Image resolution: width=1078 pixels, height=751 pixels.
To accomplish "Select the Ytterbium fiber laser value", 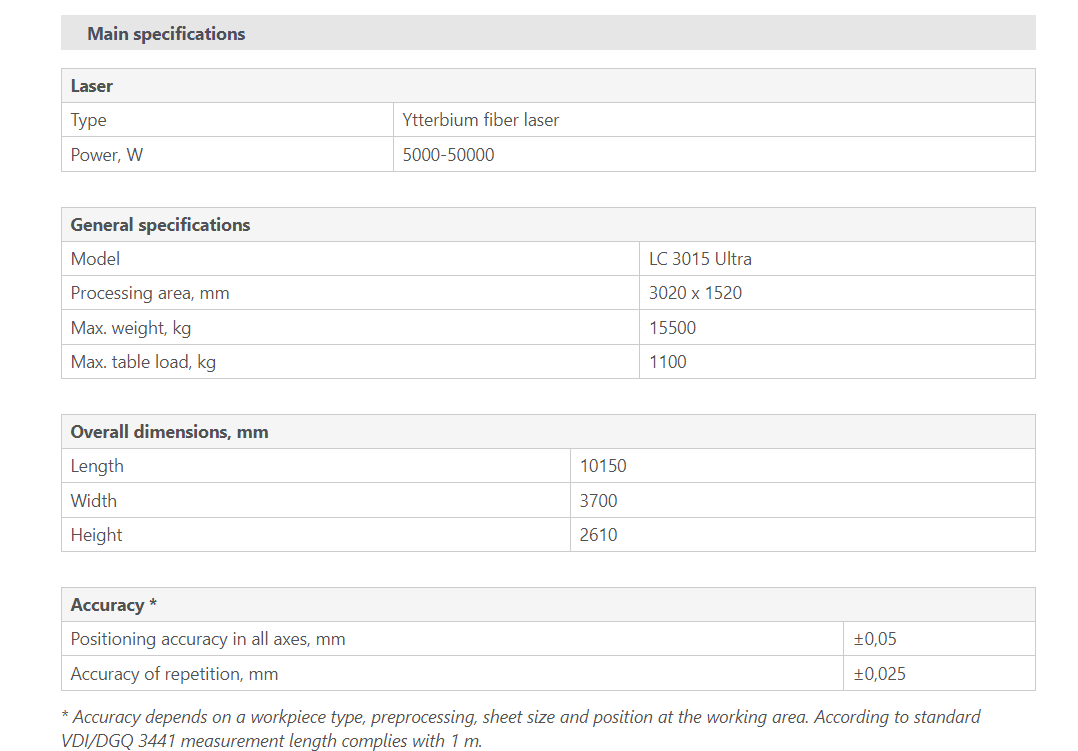I will coord(481,120).
